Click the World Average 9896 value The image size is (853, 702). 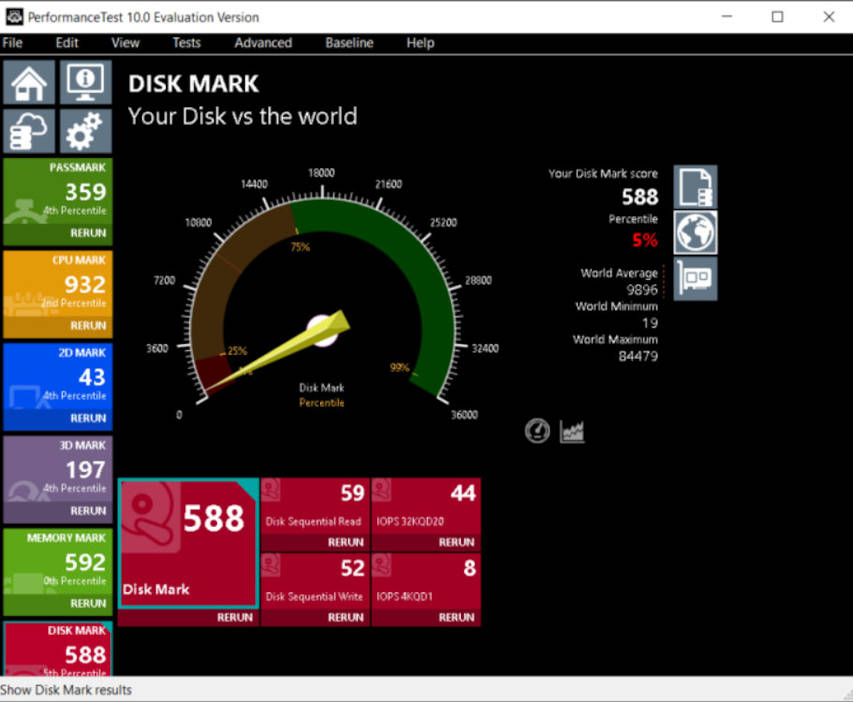point(642,290)
